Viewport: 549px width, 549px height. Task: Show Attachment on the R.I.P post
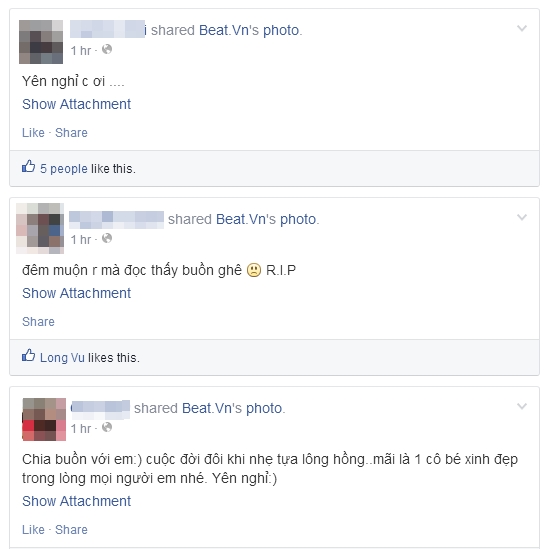tap(76, 293)
